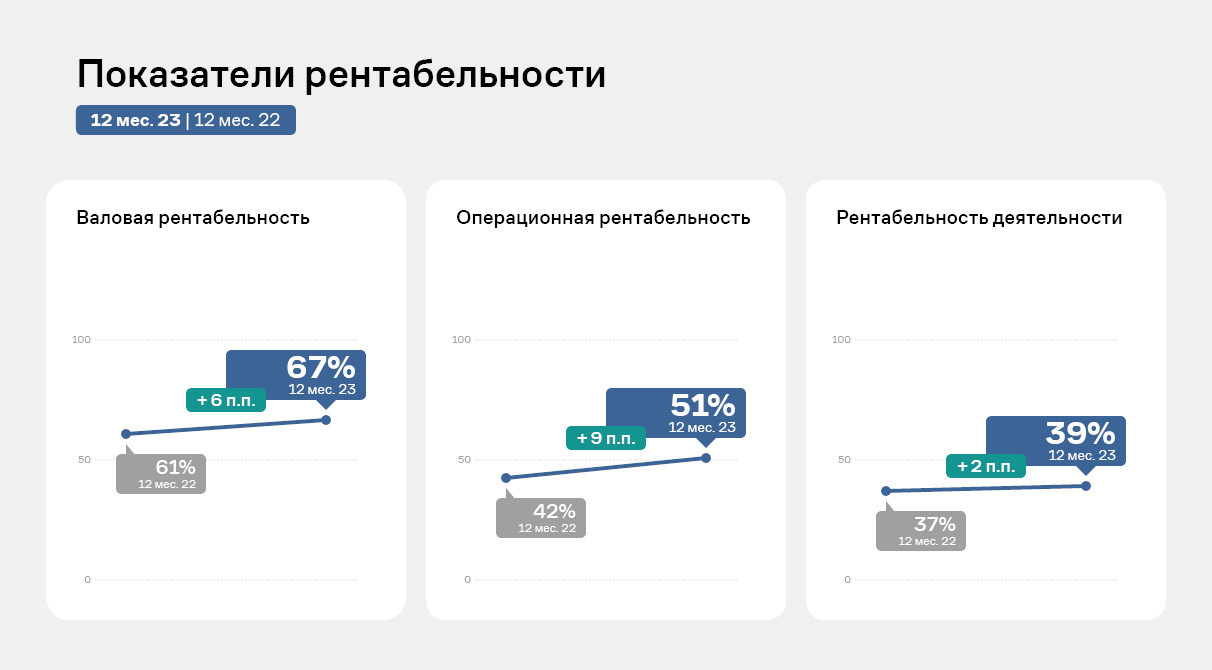Select the "+9 п.п." change badge
The image size is (1212, 670).
point(606,438)
